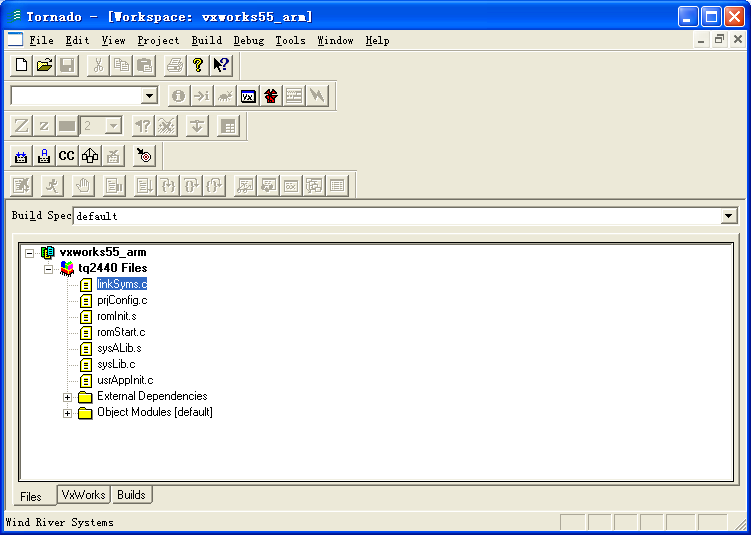The width and height of the screenshot is (751, 535).
Task: Open the Project menu
Action: 158,41
